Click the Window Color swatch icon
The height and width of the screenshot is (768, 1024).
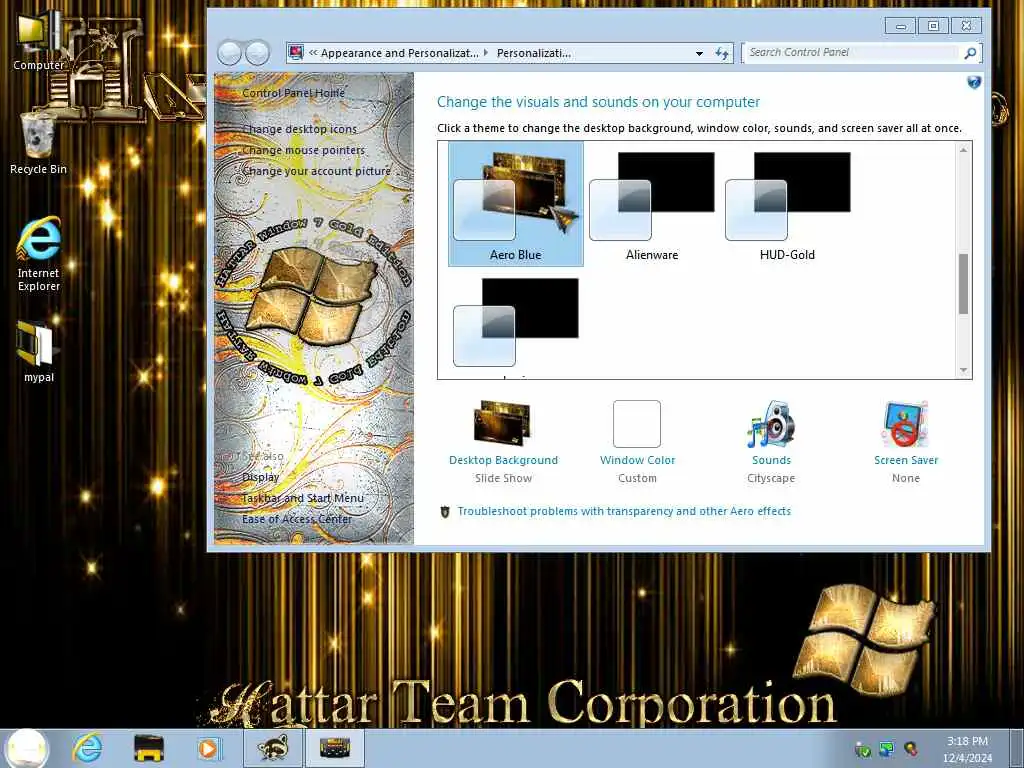pos(637,424)
